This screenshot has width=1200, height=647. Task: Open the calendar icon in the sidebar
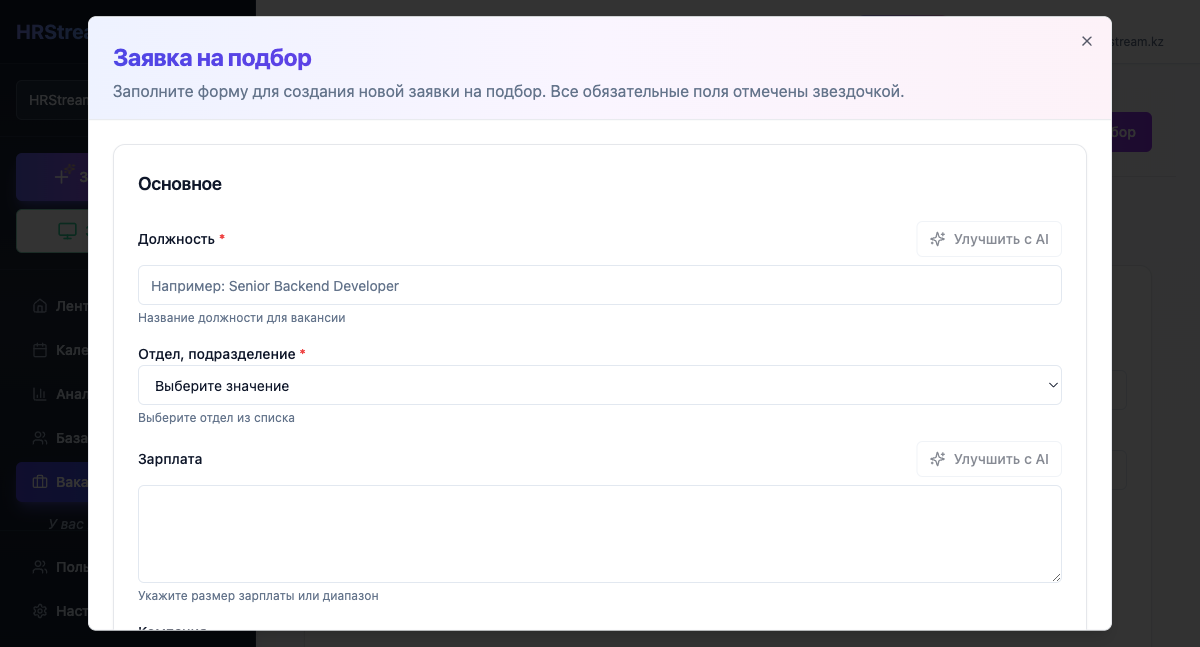click(40, 350)
